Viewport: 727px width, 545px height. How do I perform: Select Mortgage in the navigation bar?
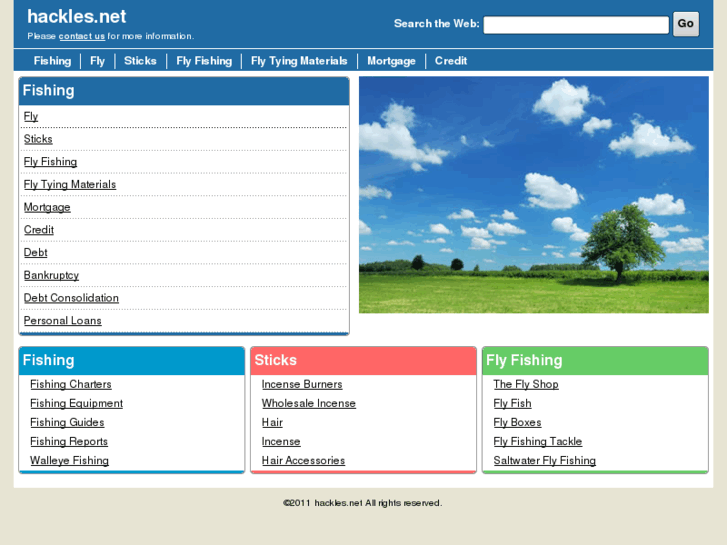coord(391,61)
